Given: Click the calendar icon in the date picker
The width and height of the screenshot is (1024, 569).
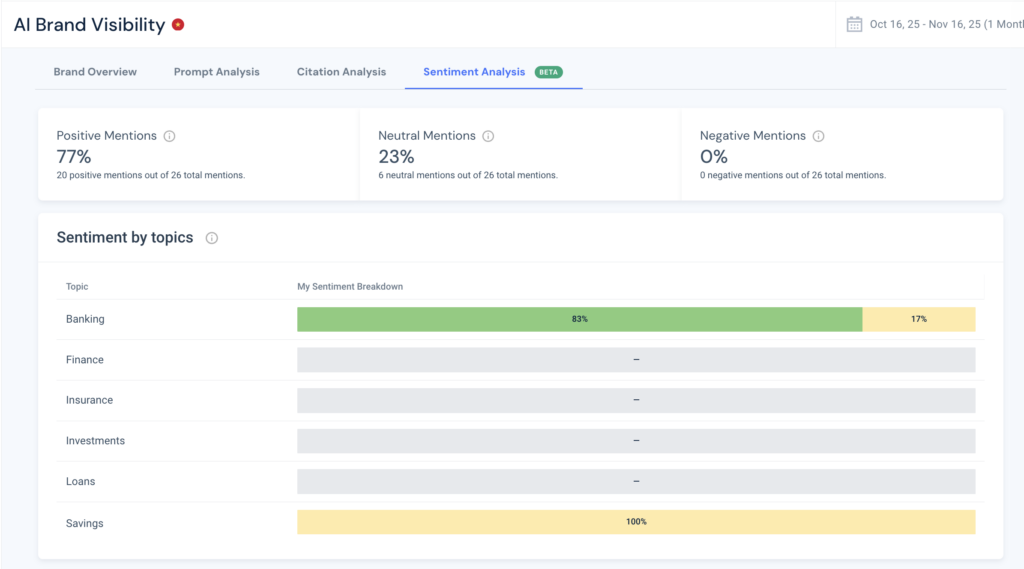Looking at the screenshot, I should [x=854, y=24].
